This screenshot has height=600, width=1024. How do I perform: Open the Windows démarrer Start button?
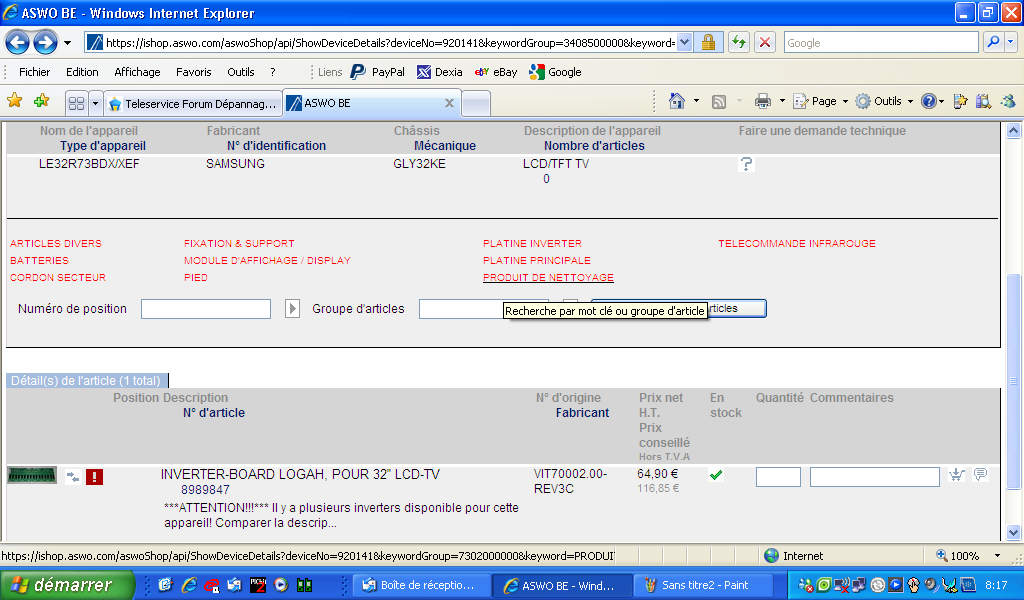pos(67,585)
